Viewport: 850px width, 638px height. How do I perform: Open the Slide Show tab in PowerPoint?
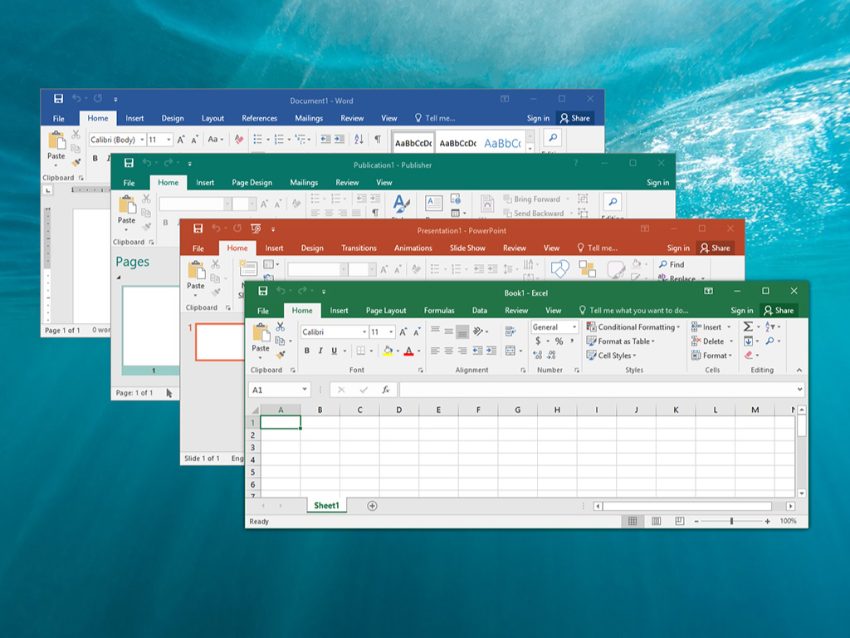coord(467,248)
